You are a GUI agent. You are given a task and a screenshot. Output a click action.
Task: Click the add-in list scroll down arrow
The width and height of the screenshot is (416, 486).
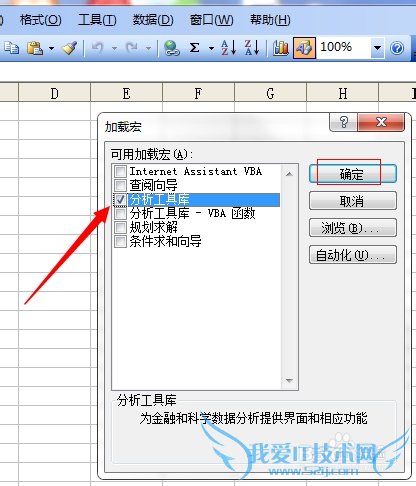click(x=289, y=380)
